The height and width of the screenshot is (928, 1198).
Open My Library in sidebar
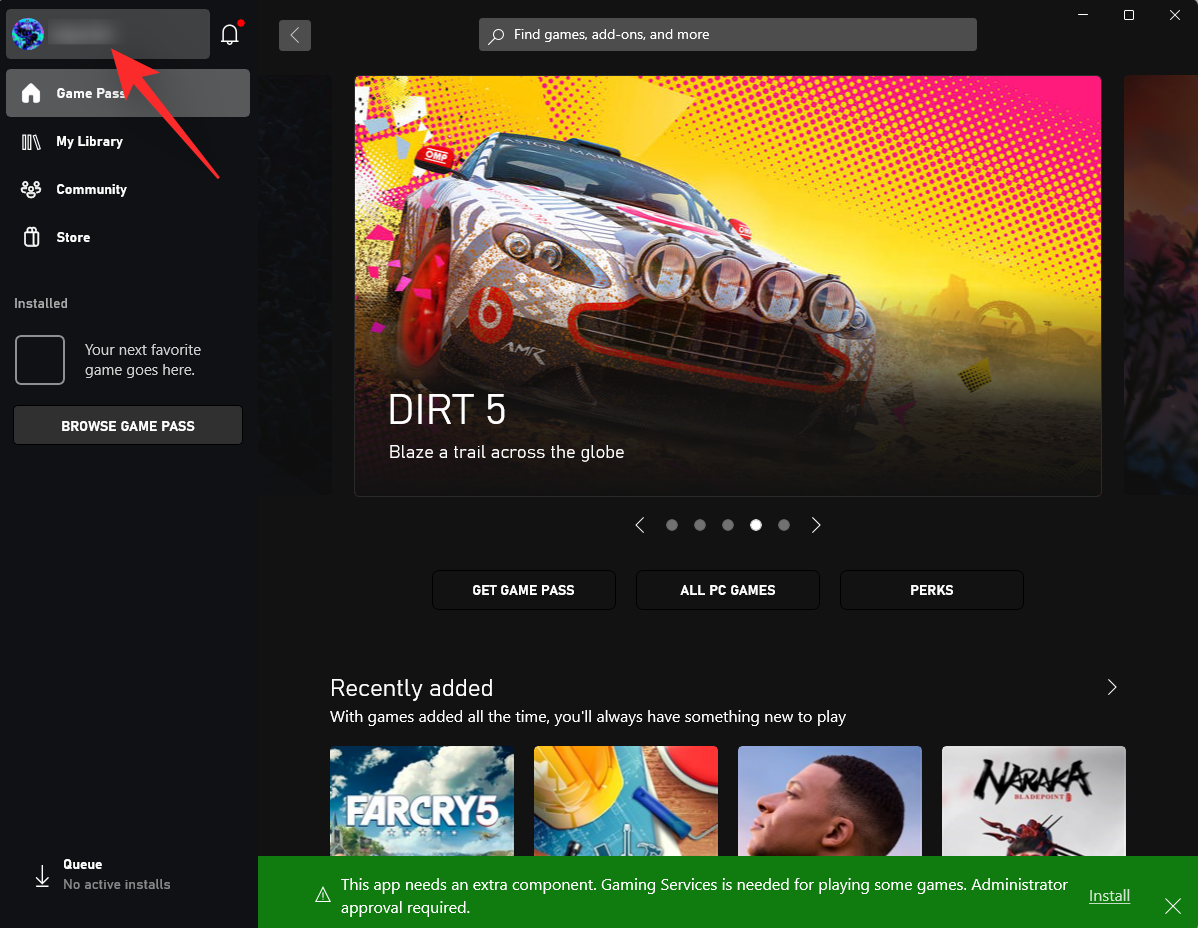tap(89, 141)
